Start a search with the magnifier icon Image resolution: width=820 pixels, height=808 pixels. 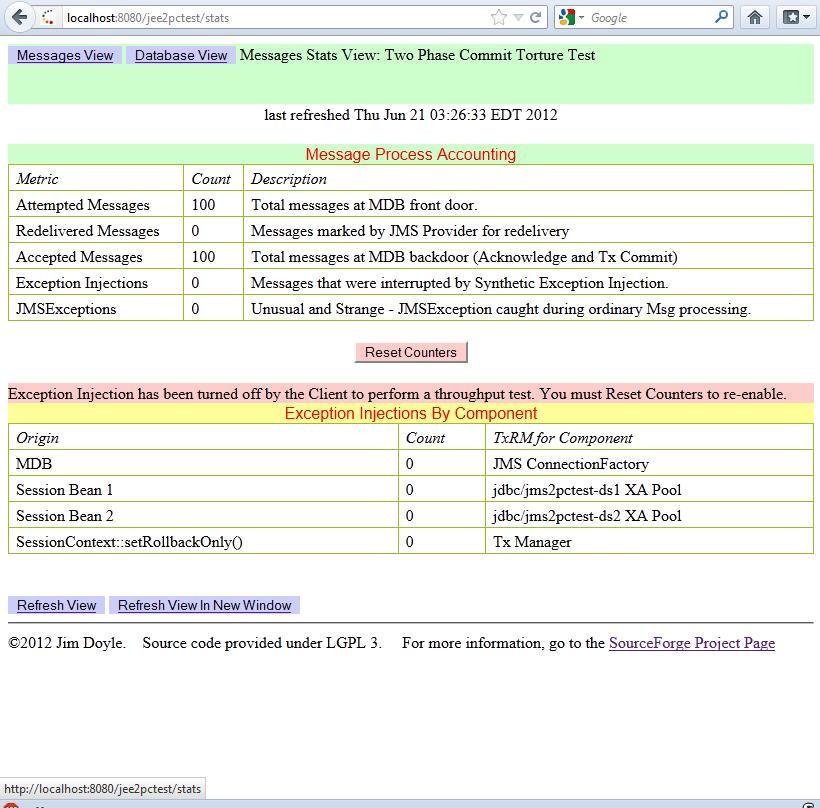click(x=719, y=16)
